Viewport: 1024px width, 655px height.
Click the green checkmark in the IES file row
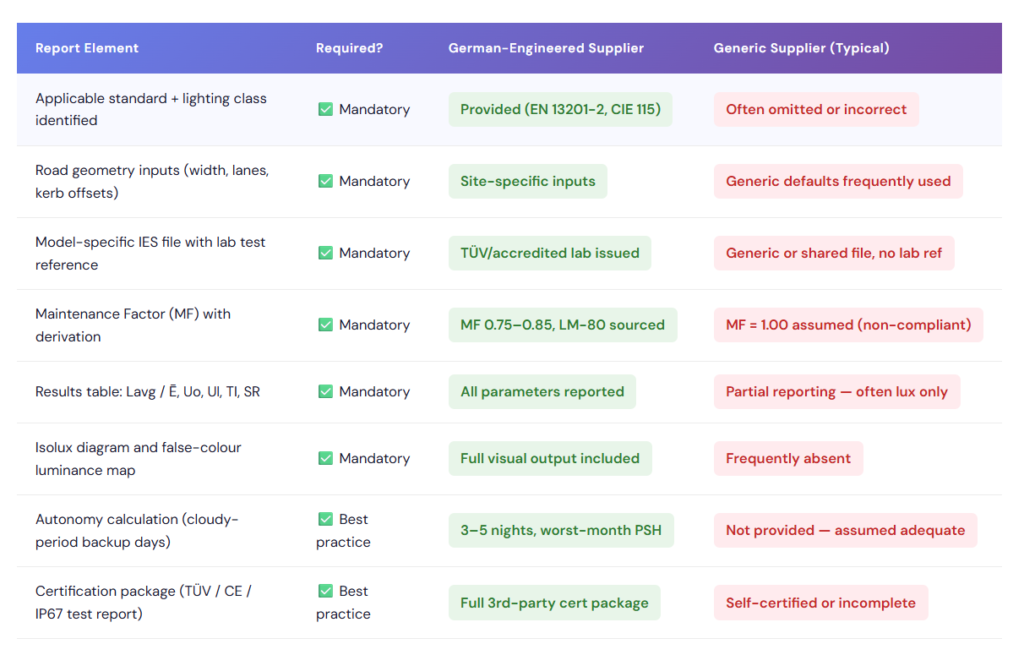325,253
